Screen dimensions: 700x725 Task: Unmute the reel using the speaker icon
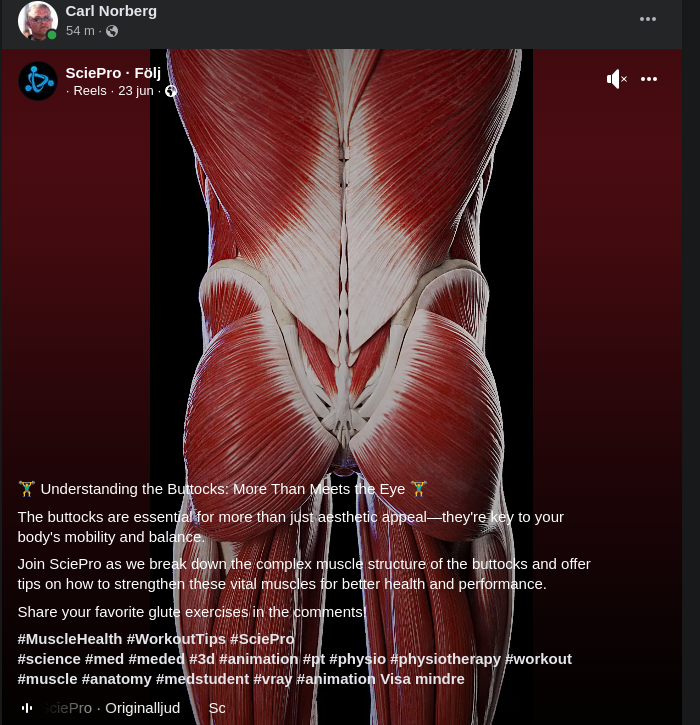[x=616, y=79]
